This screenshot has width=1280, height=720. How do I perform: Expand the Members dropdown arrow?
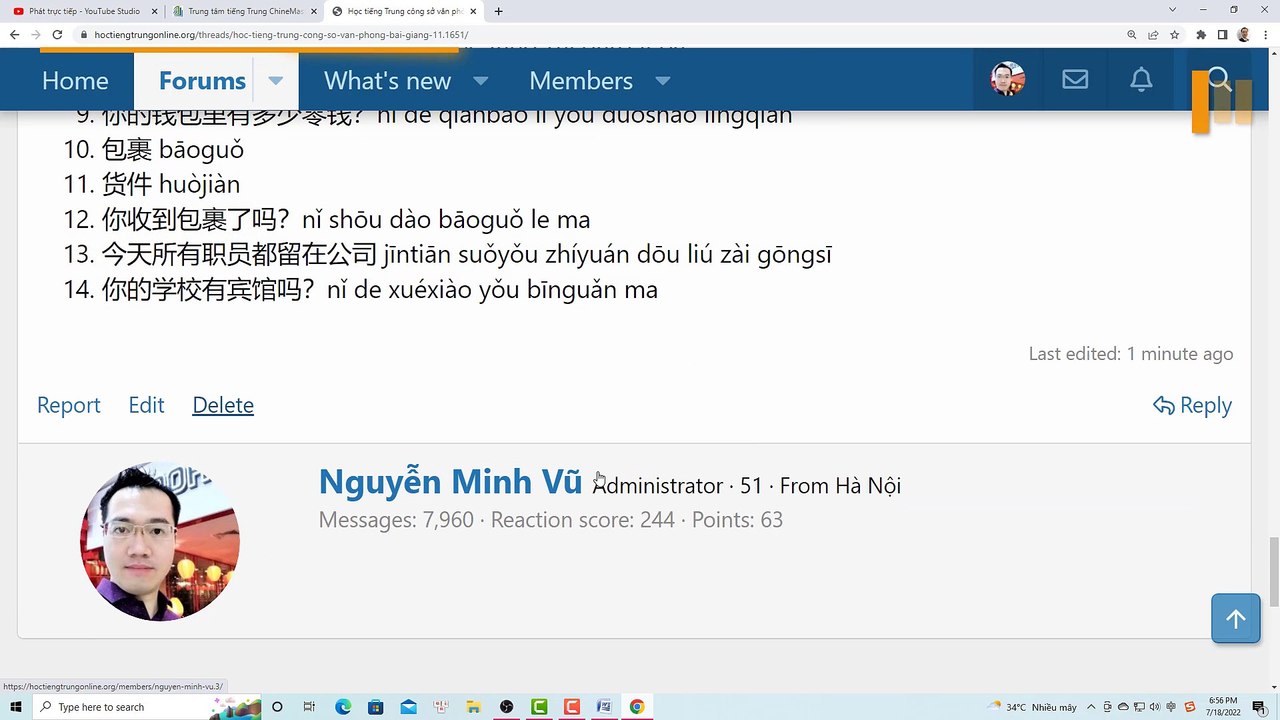(x=662, y=80)
